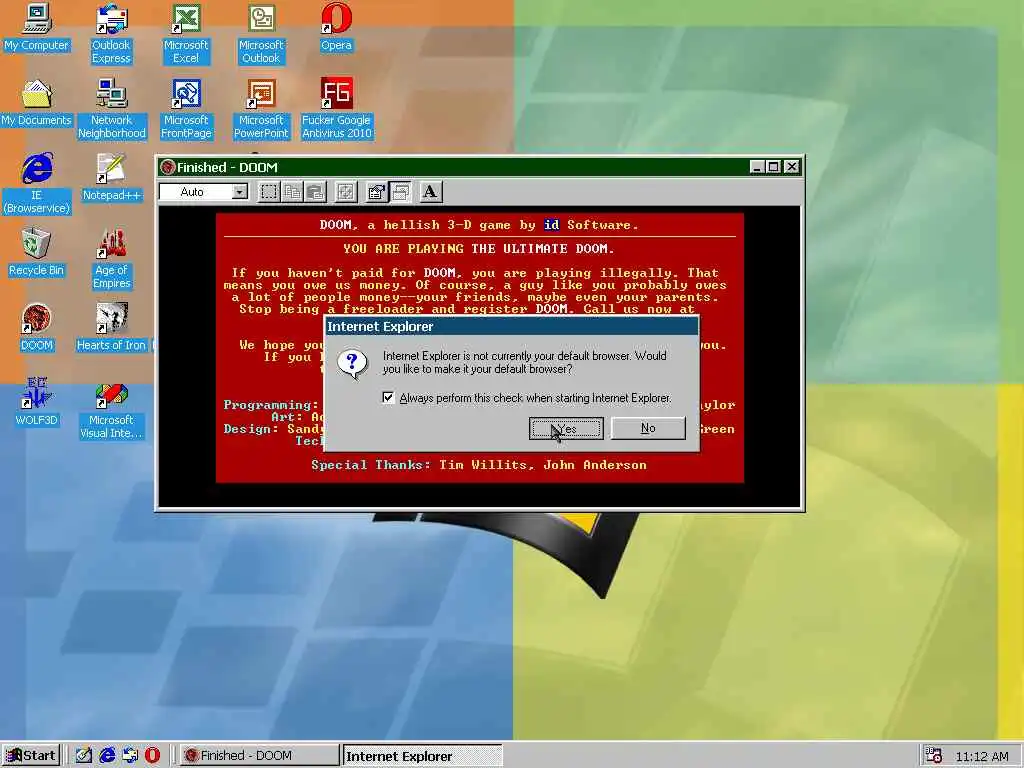Select the Internet Explorer taskbar button
Viewport: 1024px width, 768px height.
pyautogui.click(x=423, y=756)
